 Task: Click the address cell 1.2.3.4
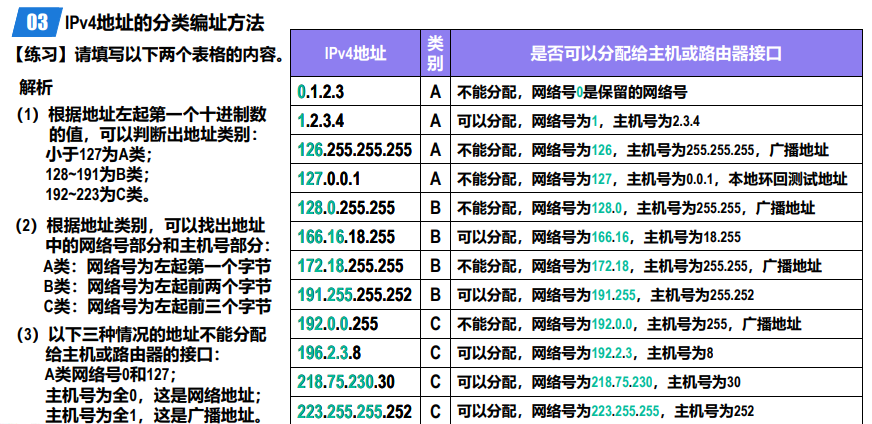pos(321,121)
